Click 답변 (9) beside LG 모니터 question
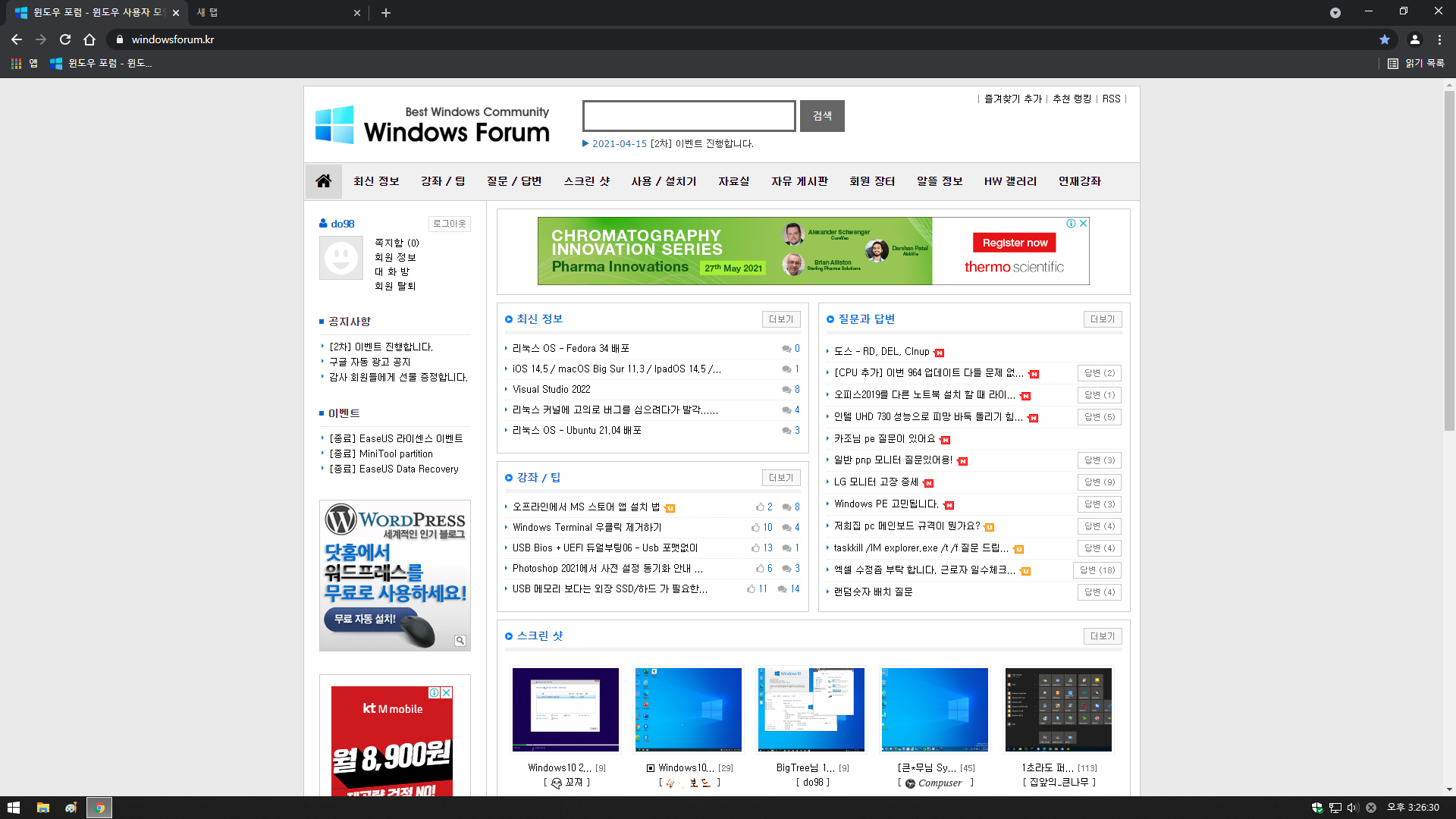The image size is (1456, 819). 1100,482
